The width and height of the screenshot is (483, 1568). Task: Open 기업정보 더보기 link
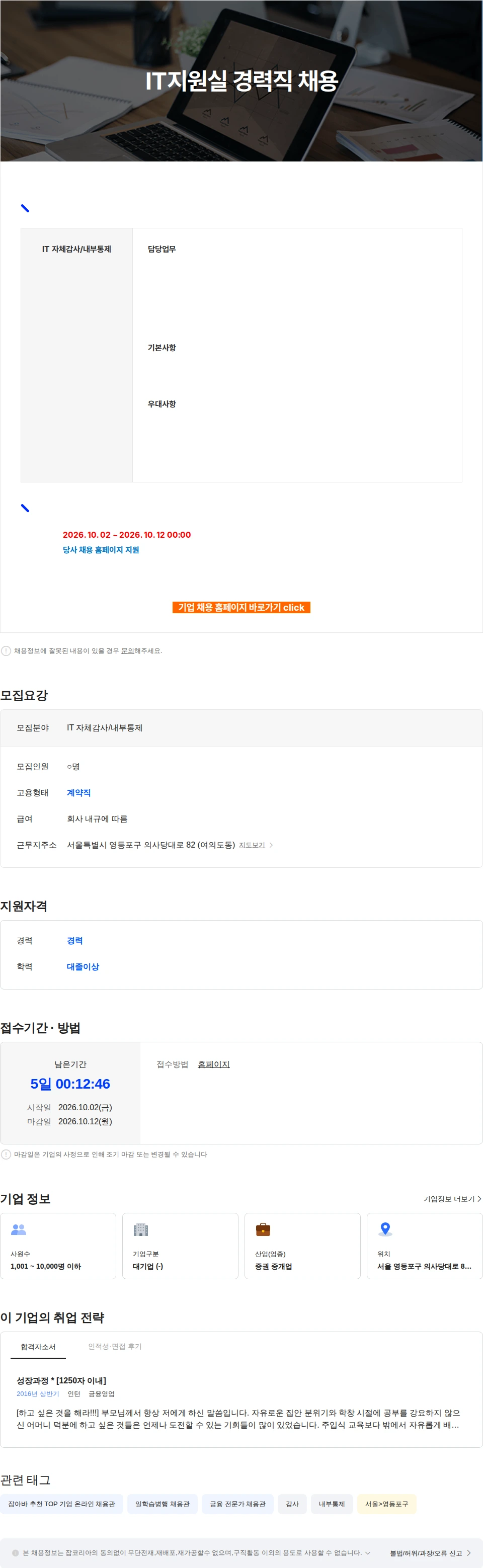449,1199
